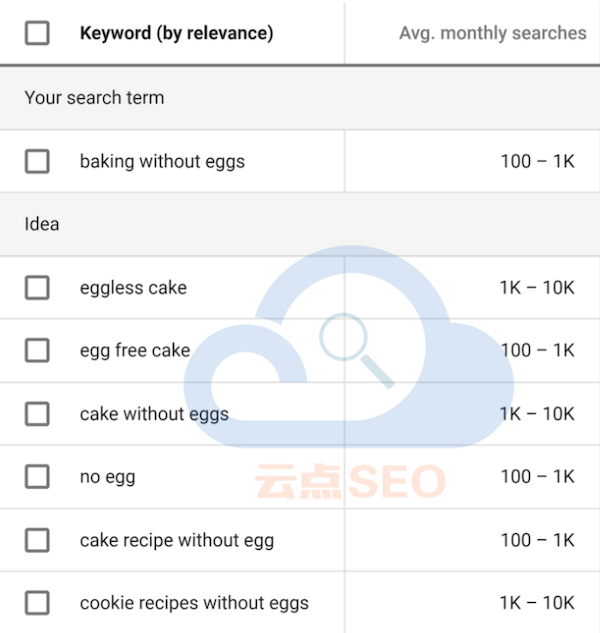This screenshot has height=633, width=600.
Task: Check cookie recipes without eggs box
Action: click(37, 603)
